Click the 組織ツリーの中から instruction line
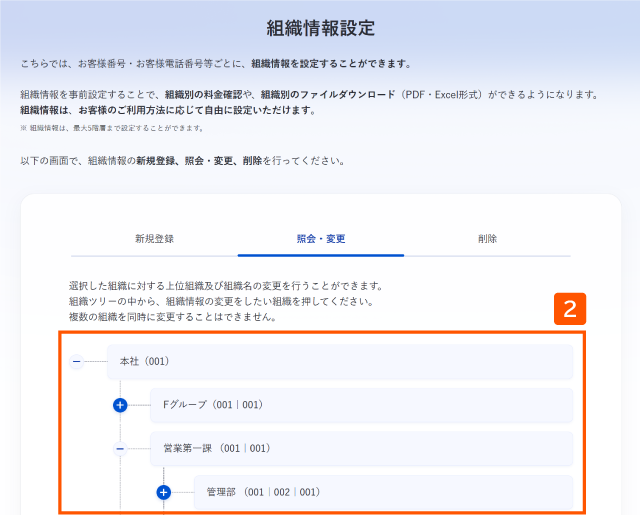Image resolution: width=640 pixels, height=515 pixels. pyautogui.click(x=221, y=301)
